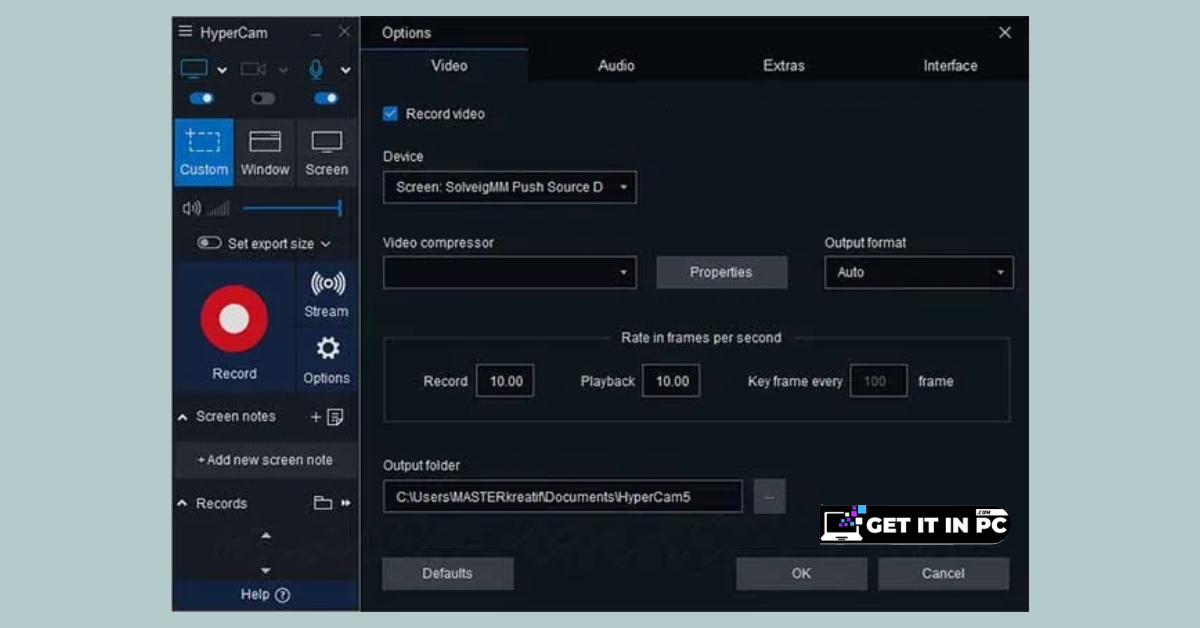Switch to the Video tab

coord(449,65)
